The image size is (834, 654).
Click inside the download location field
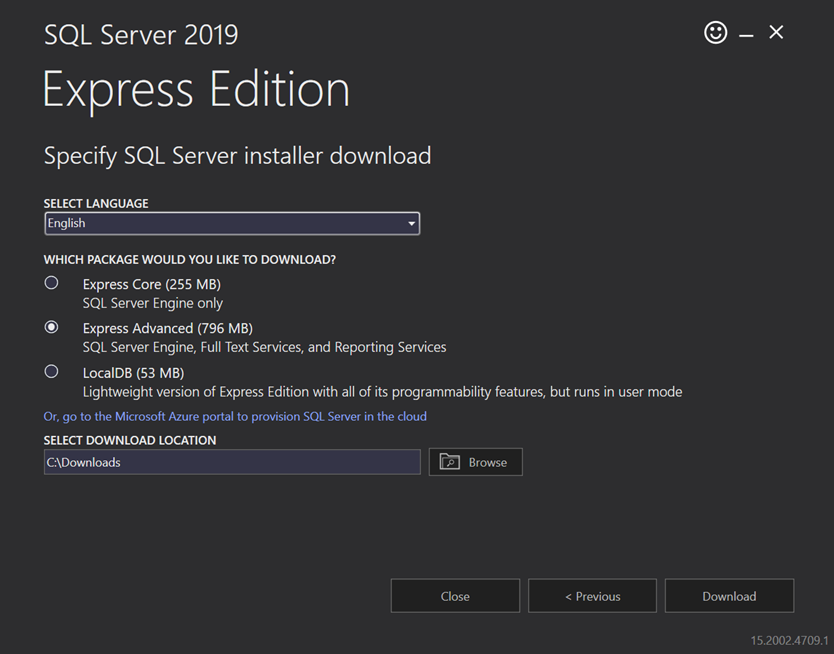(232, 462)
